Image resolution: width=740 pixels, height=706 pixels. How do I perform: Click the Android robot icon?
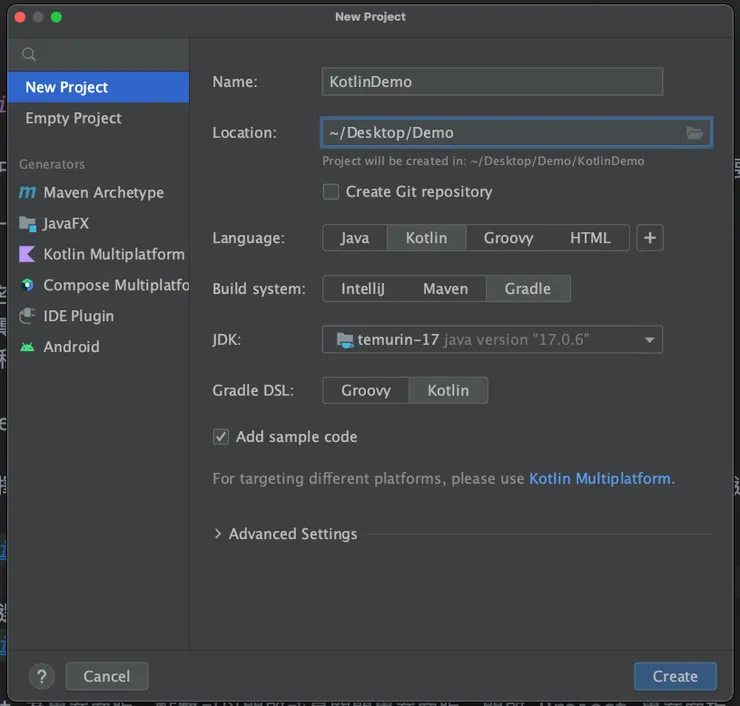pyautogui.click(x=27, y=347)
